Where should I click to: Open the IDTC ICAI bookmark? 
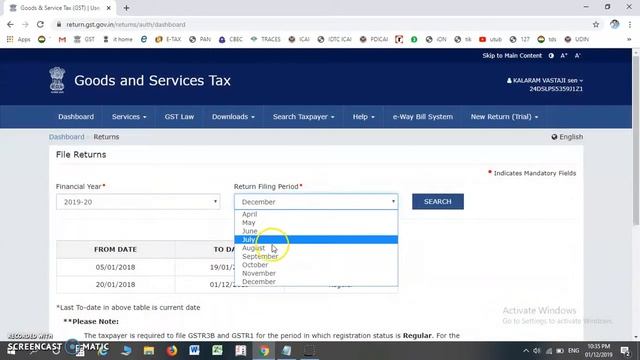click(x=334, y=39)
